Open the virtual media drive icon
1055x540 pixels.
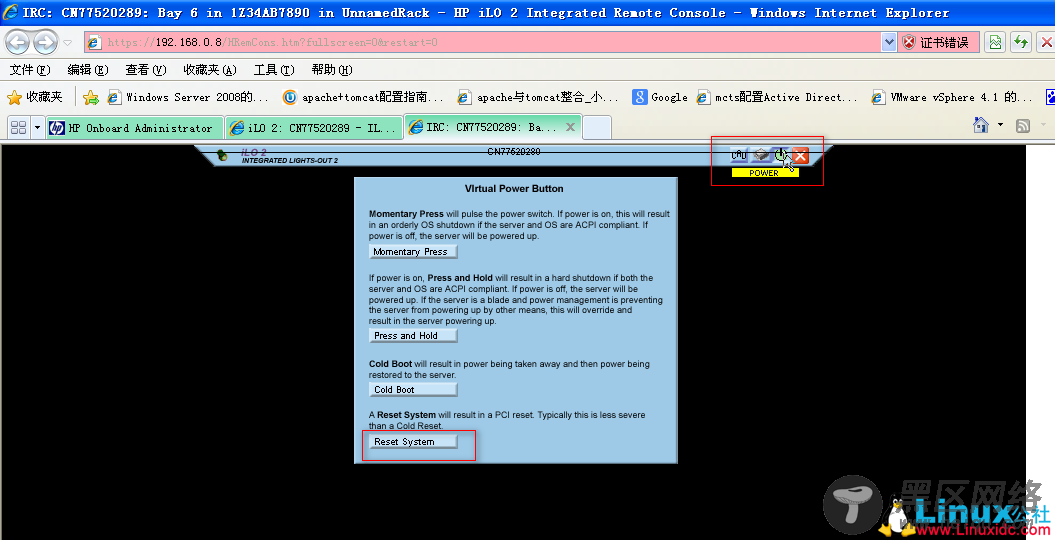click(x=760, y=155)
